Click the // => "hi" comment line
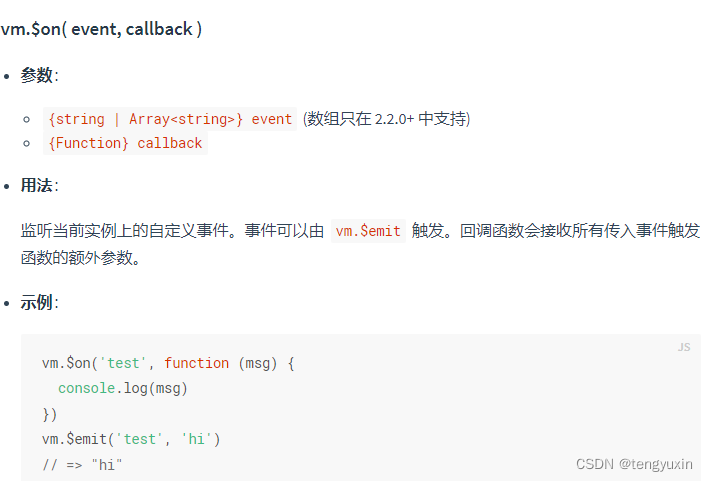 tap(82, 465)
